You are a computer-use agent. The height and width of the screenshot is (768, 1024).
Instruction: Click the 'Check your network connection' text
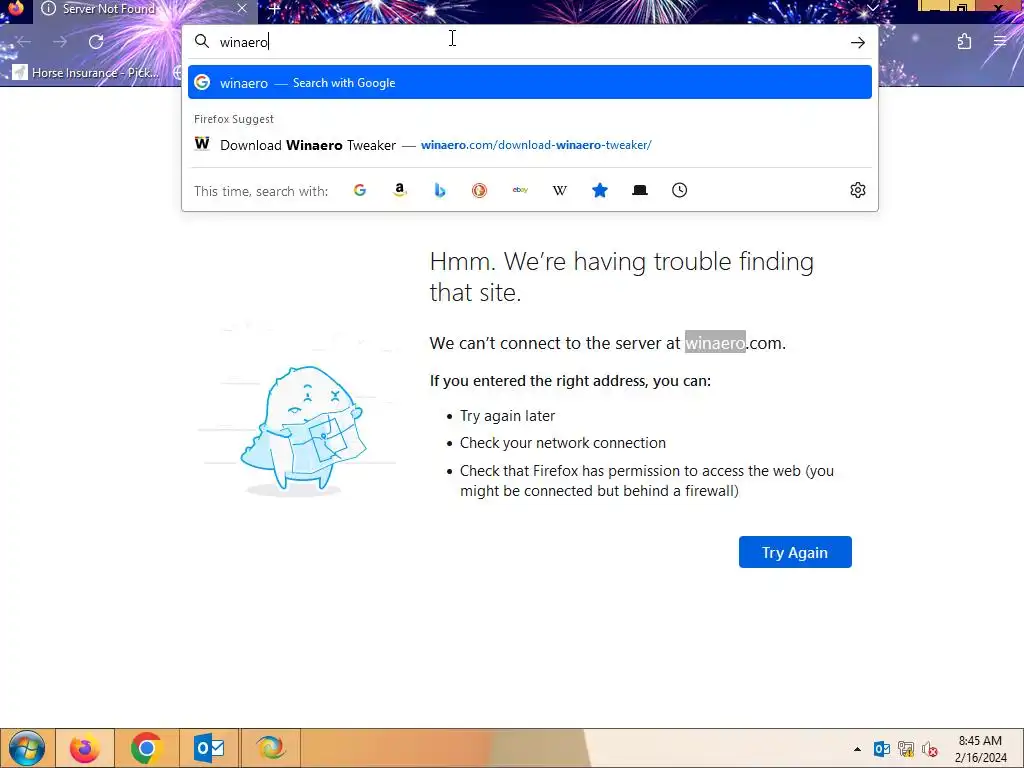[563, 443]
